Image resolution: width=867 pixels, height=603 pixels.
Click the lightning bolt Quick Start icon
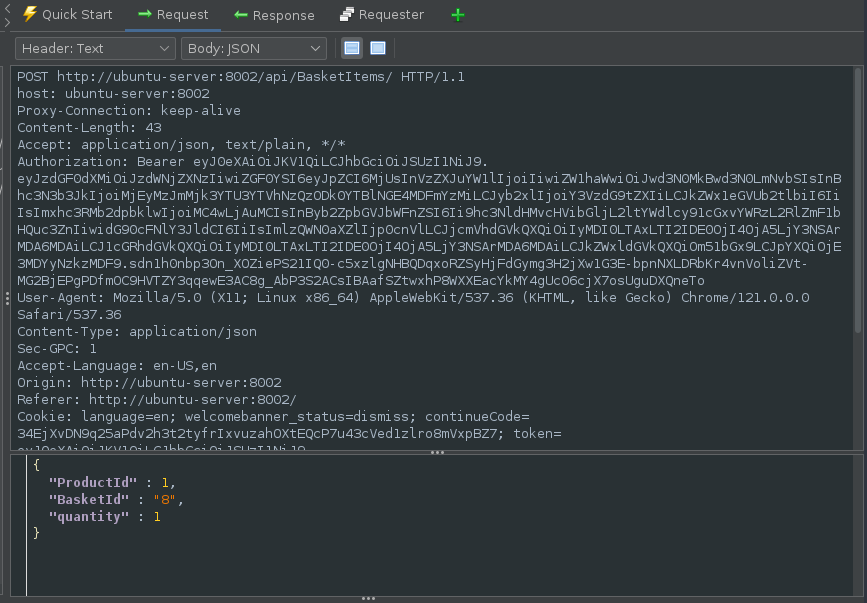coord(30,14)
